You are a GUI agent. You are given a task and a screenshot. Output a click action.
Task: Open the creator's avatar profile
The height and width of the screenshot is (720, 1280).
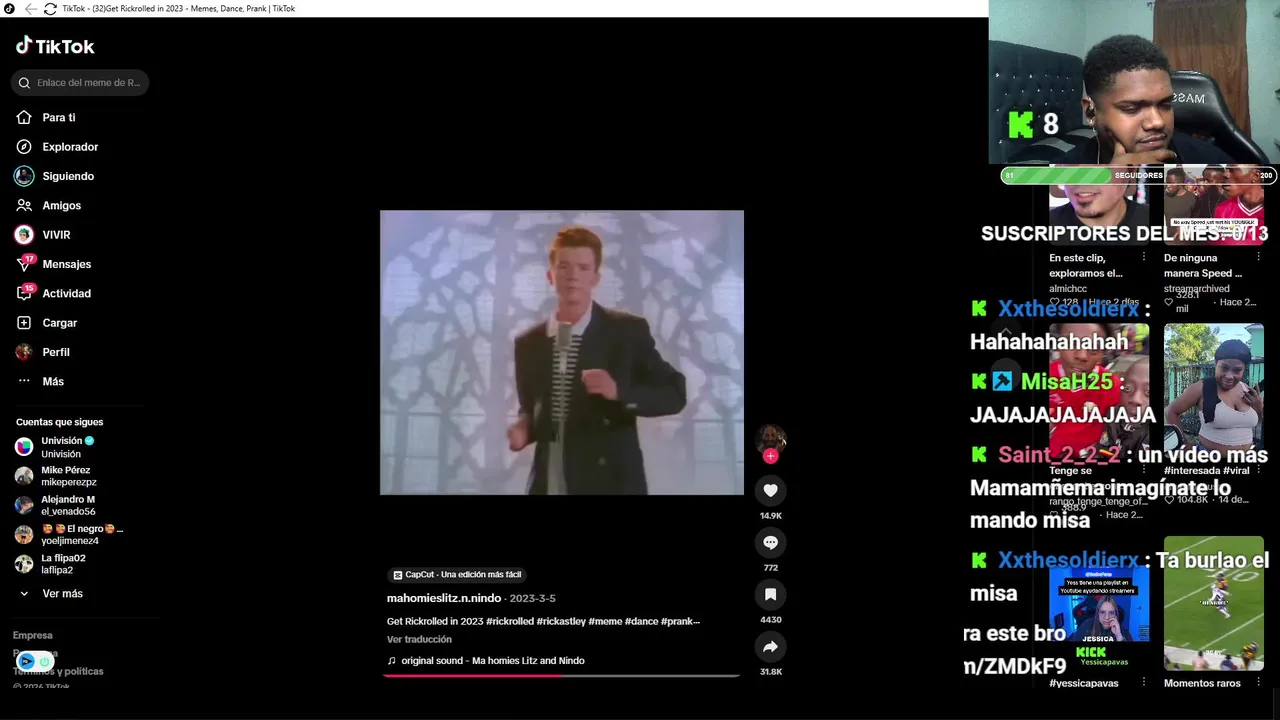[770, 437]
